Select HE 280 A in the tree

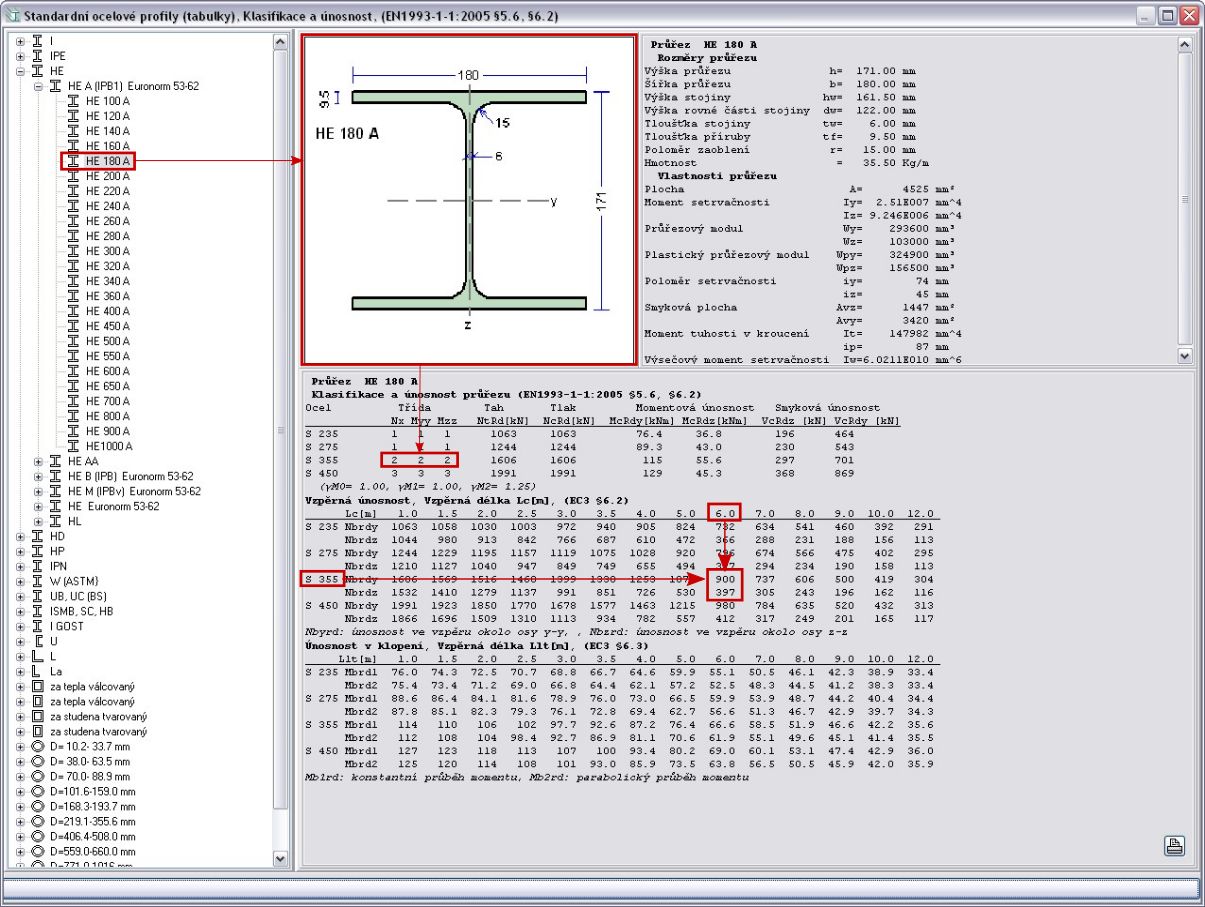click(107, 236)
